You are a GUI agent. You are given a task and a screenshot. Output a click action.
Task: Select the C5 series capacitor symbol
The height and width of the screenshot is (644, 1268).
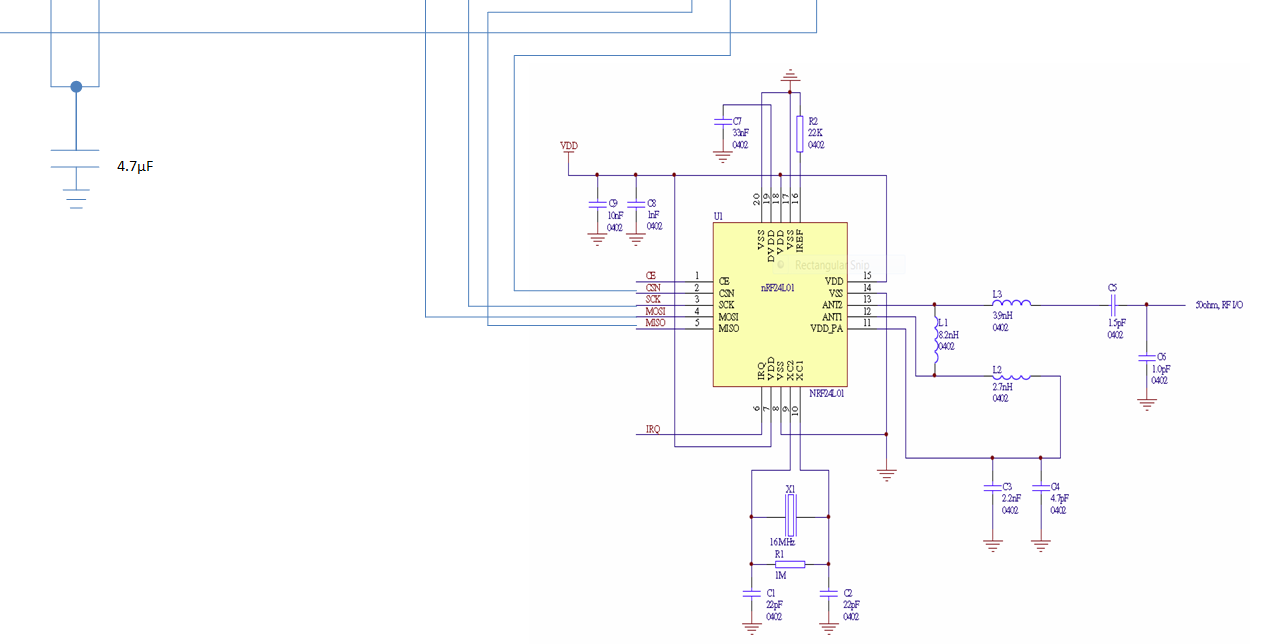pos(1112,304)
